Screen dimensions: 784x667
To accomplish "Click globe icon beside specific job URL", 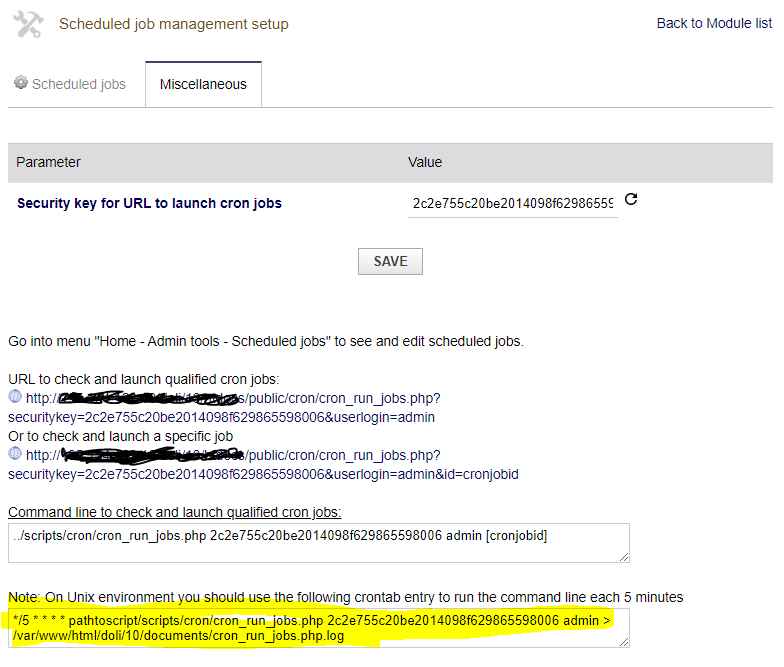I will click(14, 453).
